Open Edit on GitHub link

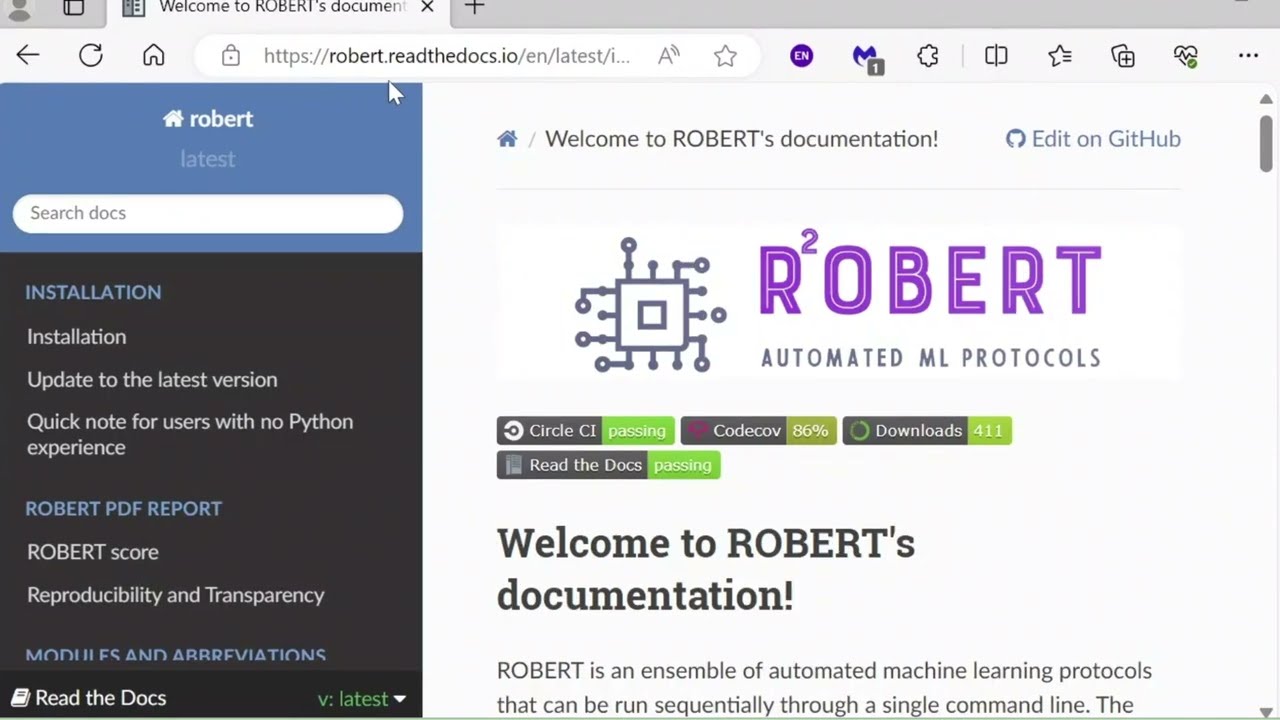1093,139
